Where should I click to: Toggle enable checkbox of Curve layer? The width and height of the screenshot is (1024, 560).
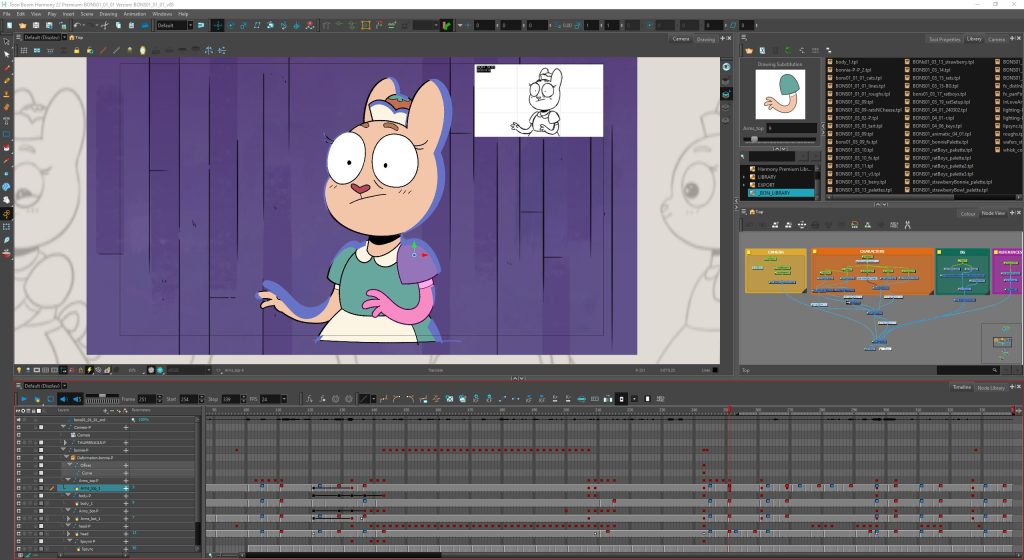coord(18,473)
